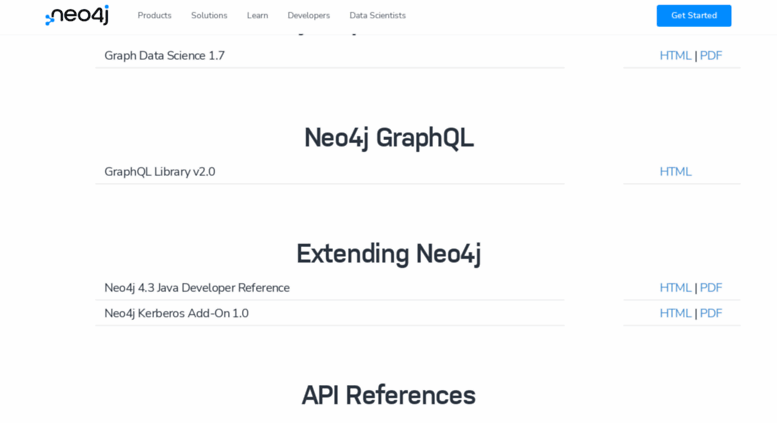Open the Data Scientists menu

378,15
